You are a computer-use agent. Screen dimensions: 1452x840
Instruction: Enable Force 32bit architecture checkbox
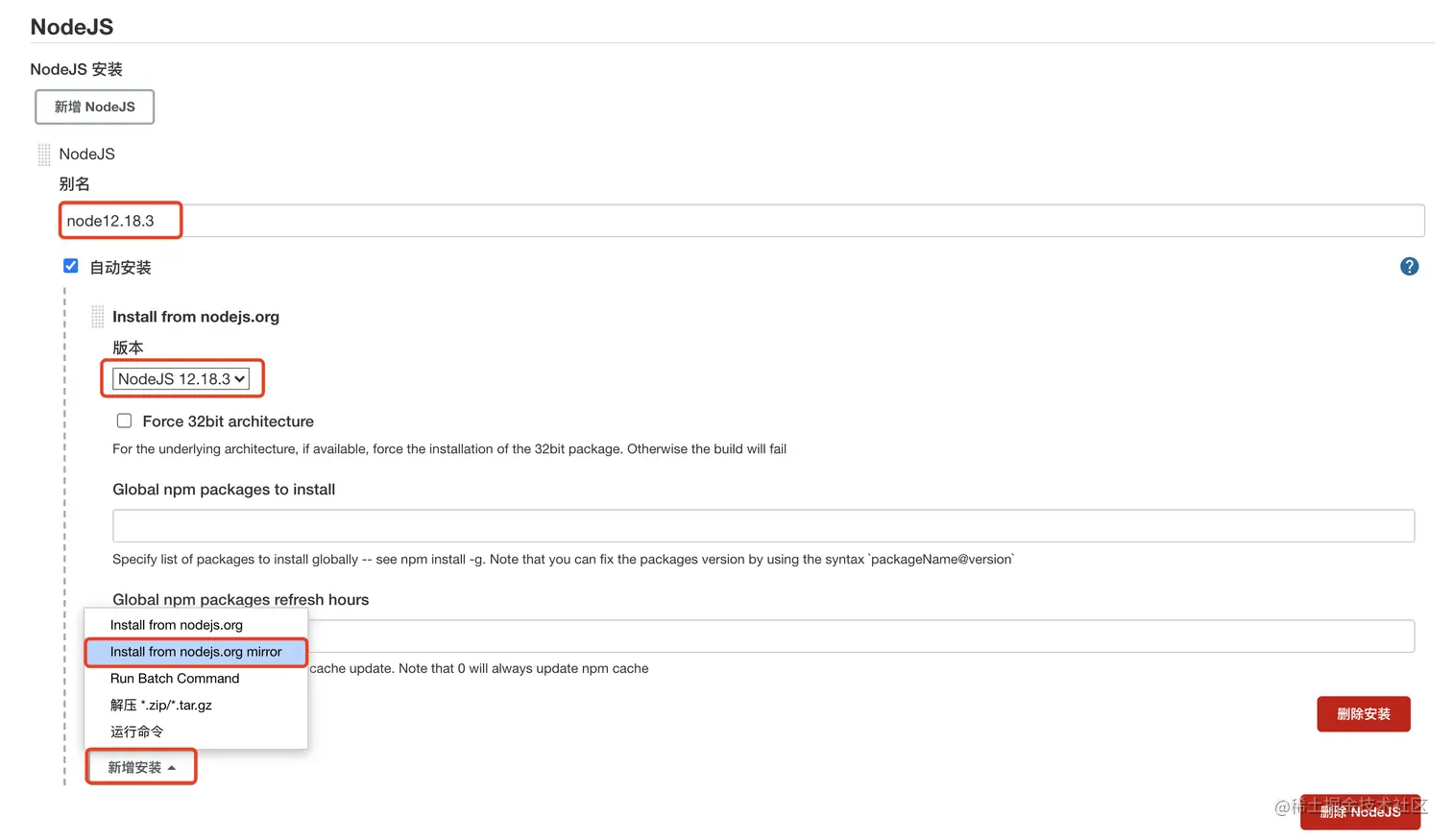[125, 420]
